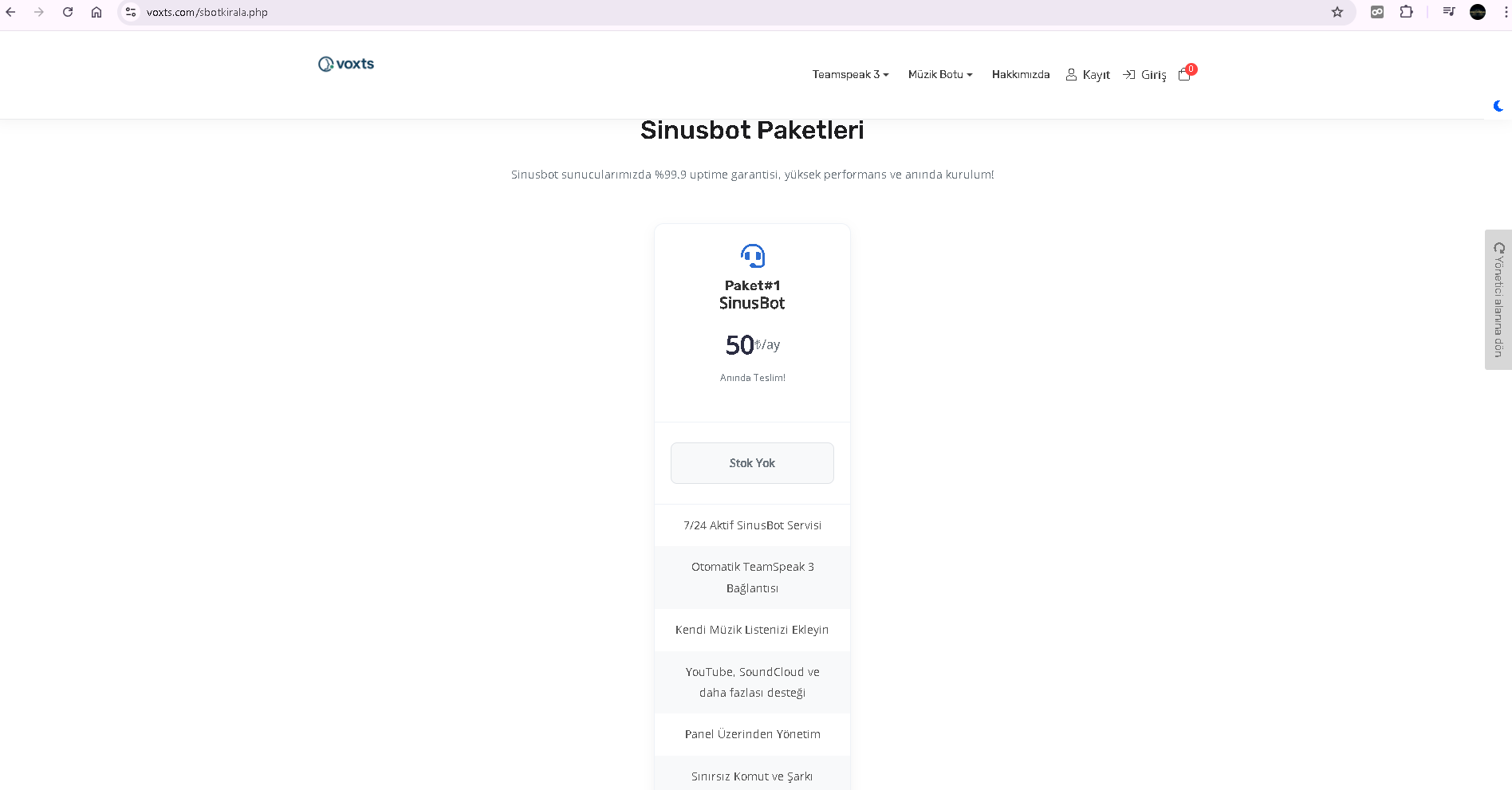The height and width of the screenshot is (790, 1512).
Task: Click the headset icon on Paket#1 card
Action: tap(752, 256)
